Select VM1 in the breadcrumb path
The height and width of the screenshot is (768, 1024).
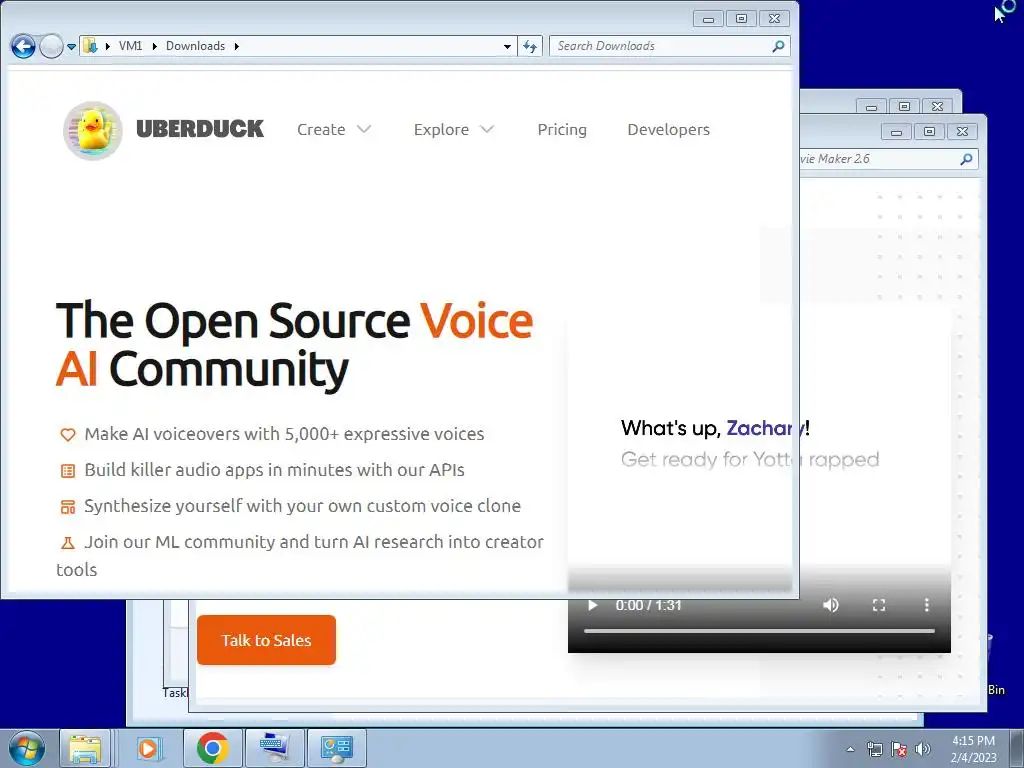[131, 46]
